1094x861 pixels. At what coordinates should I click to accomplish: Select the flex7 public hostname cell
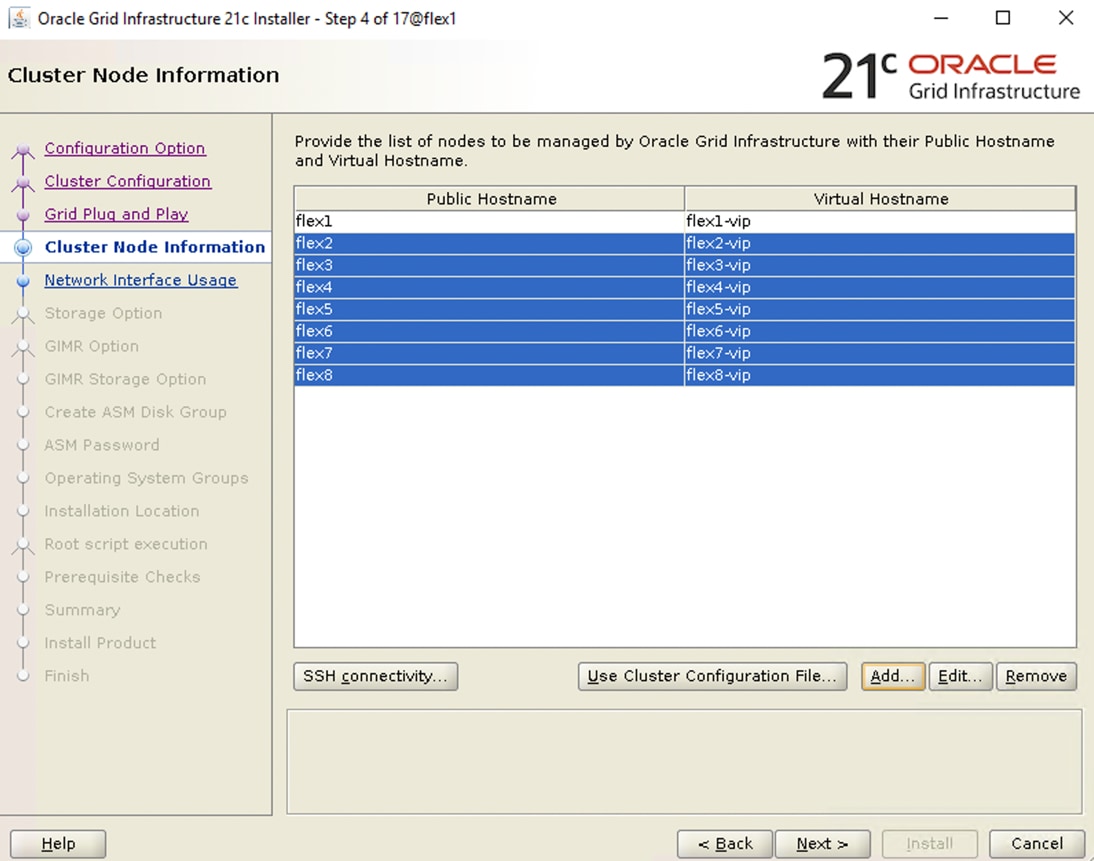490,353
